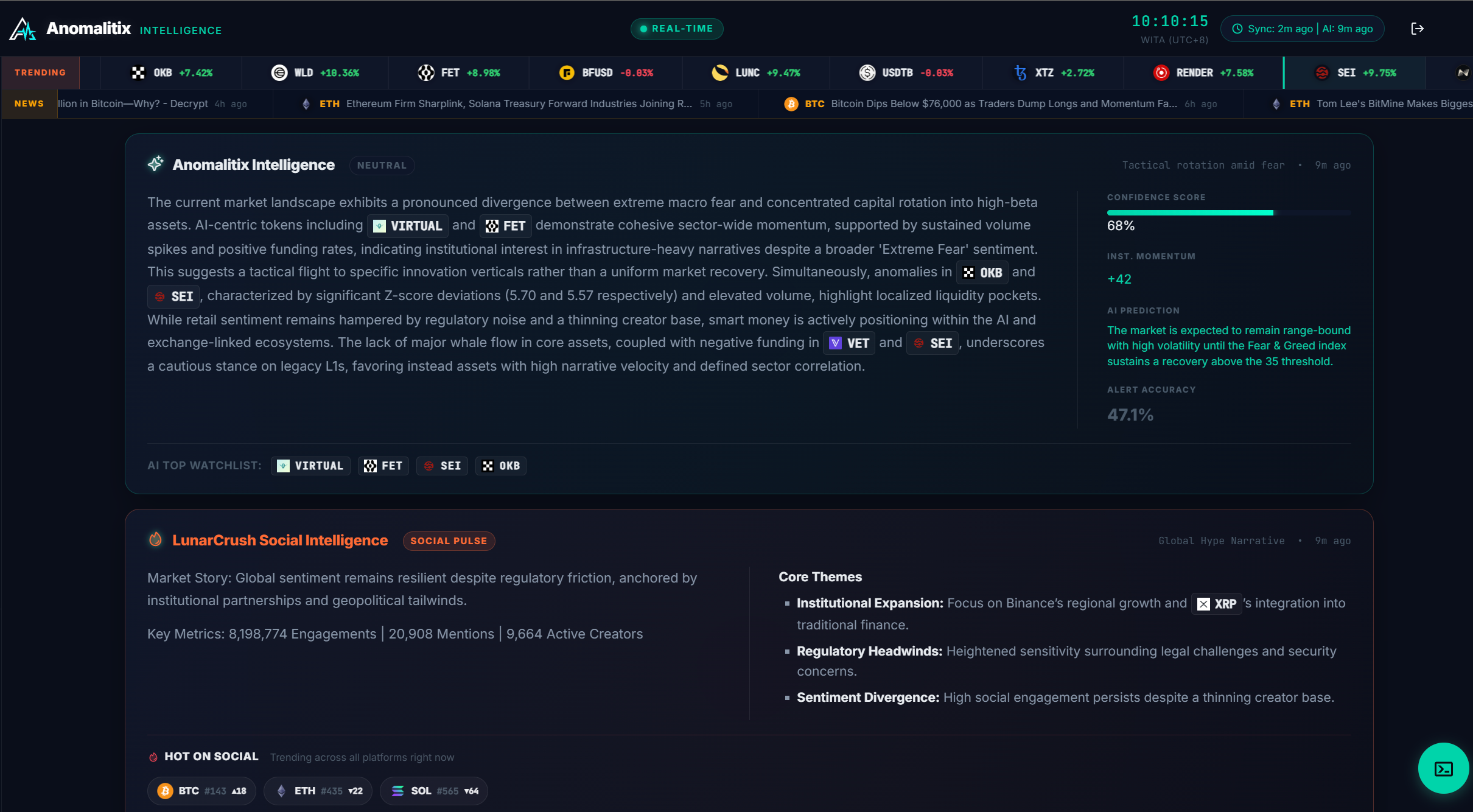Click the WLD +10.36% trending entry
Viewport: 1473px width, 812px height.
pyautogui.click(x=315, y=73)
